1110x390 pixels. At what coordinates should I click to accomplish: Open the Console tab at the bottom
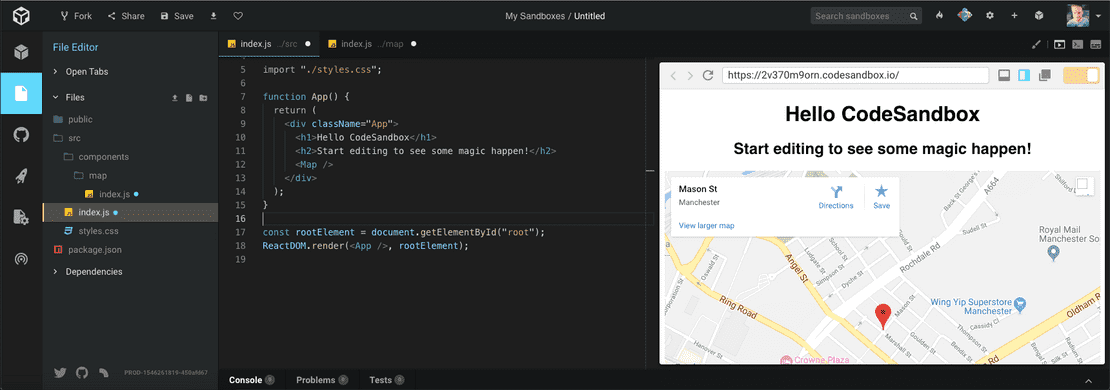click(251, 380)
